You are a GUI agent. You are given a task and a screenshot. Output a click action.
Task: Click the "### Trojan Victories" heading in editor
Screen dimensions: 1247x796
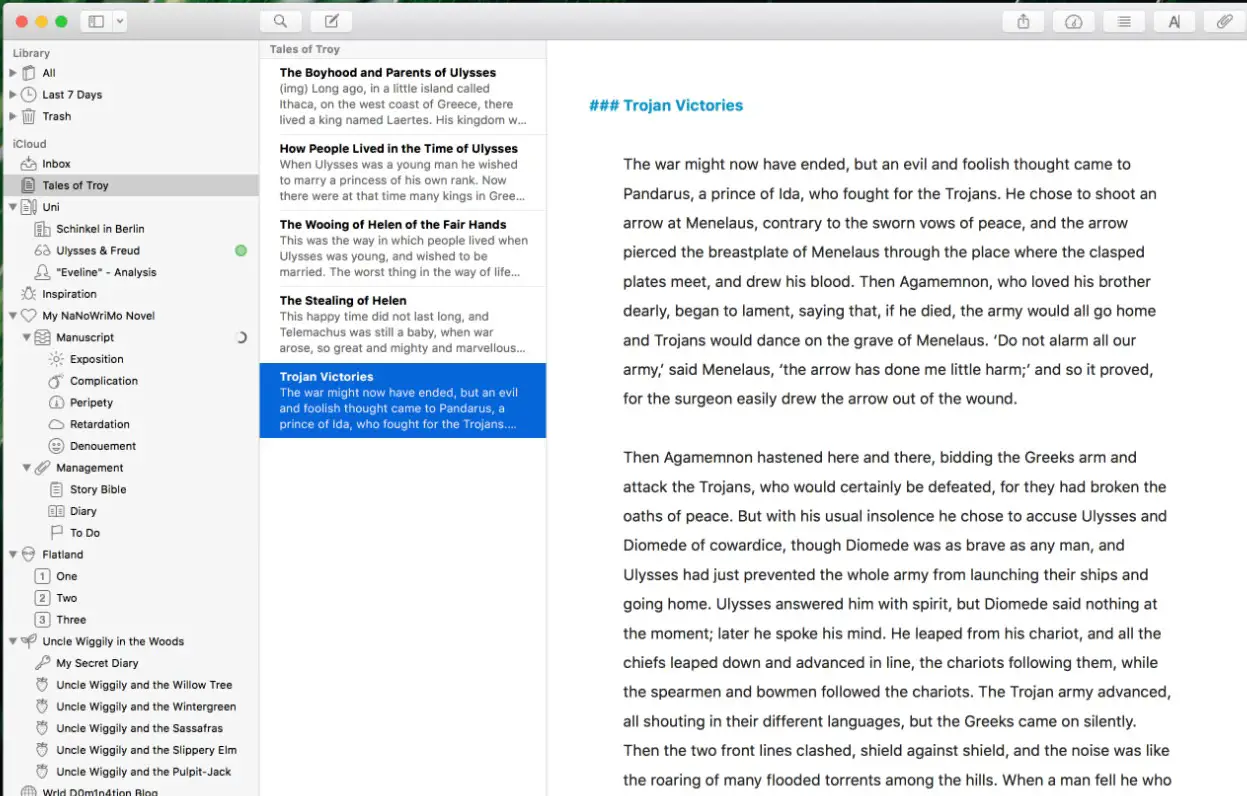[666, 105]
